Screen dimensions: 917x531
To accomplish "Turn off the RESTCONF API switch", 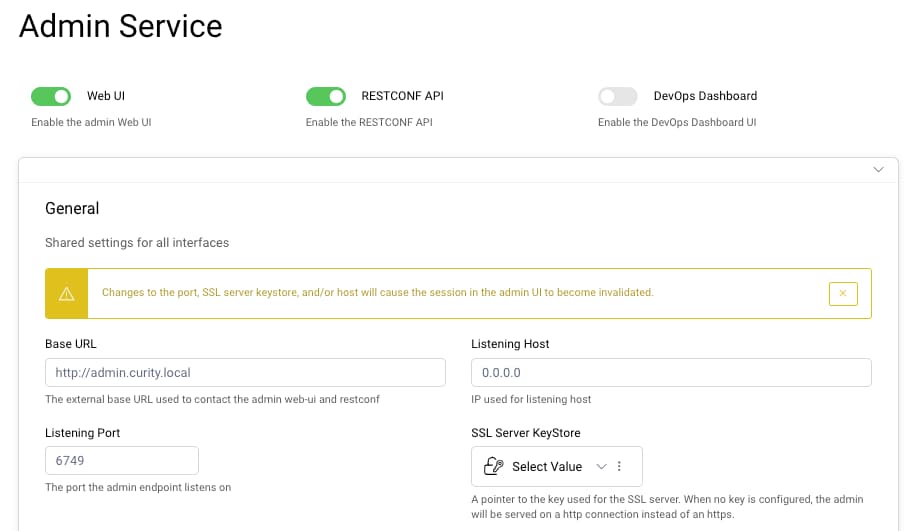I will pyautogui.click(x=325, y=96).
